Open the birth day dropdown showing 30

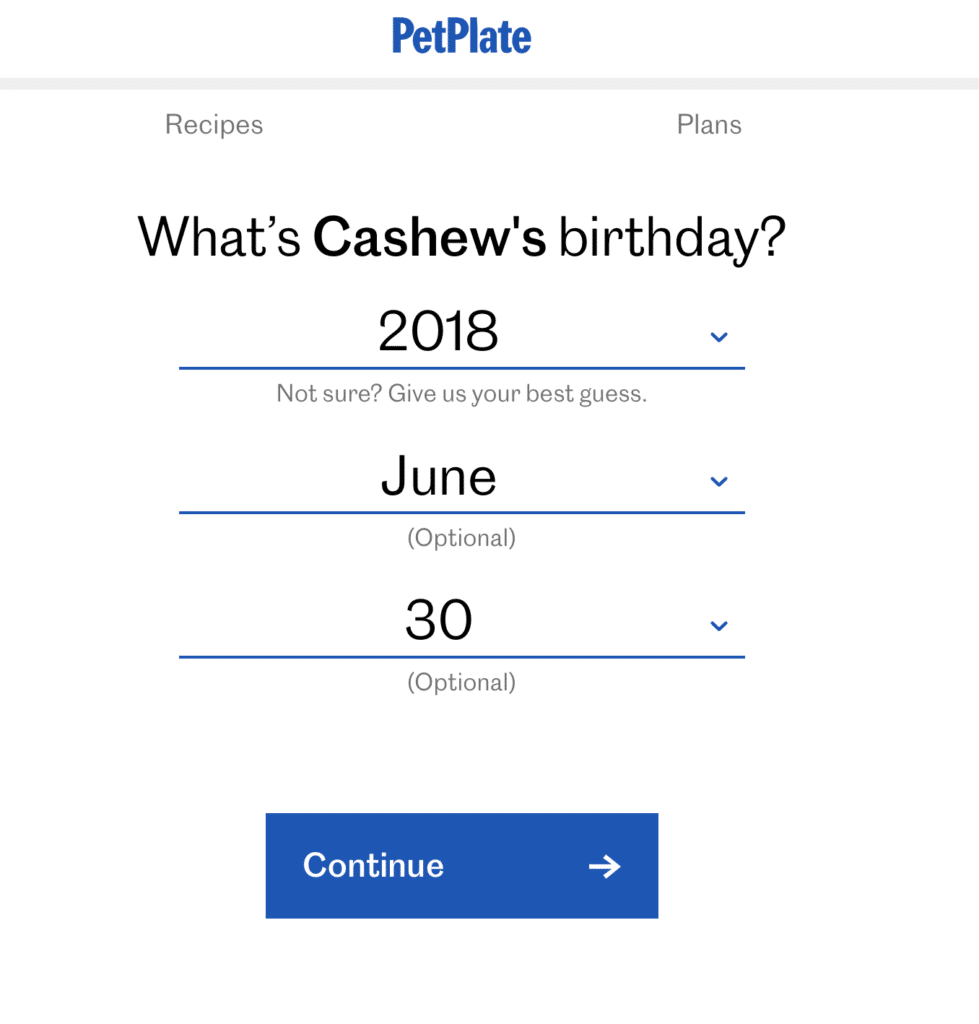click(437, 620)
